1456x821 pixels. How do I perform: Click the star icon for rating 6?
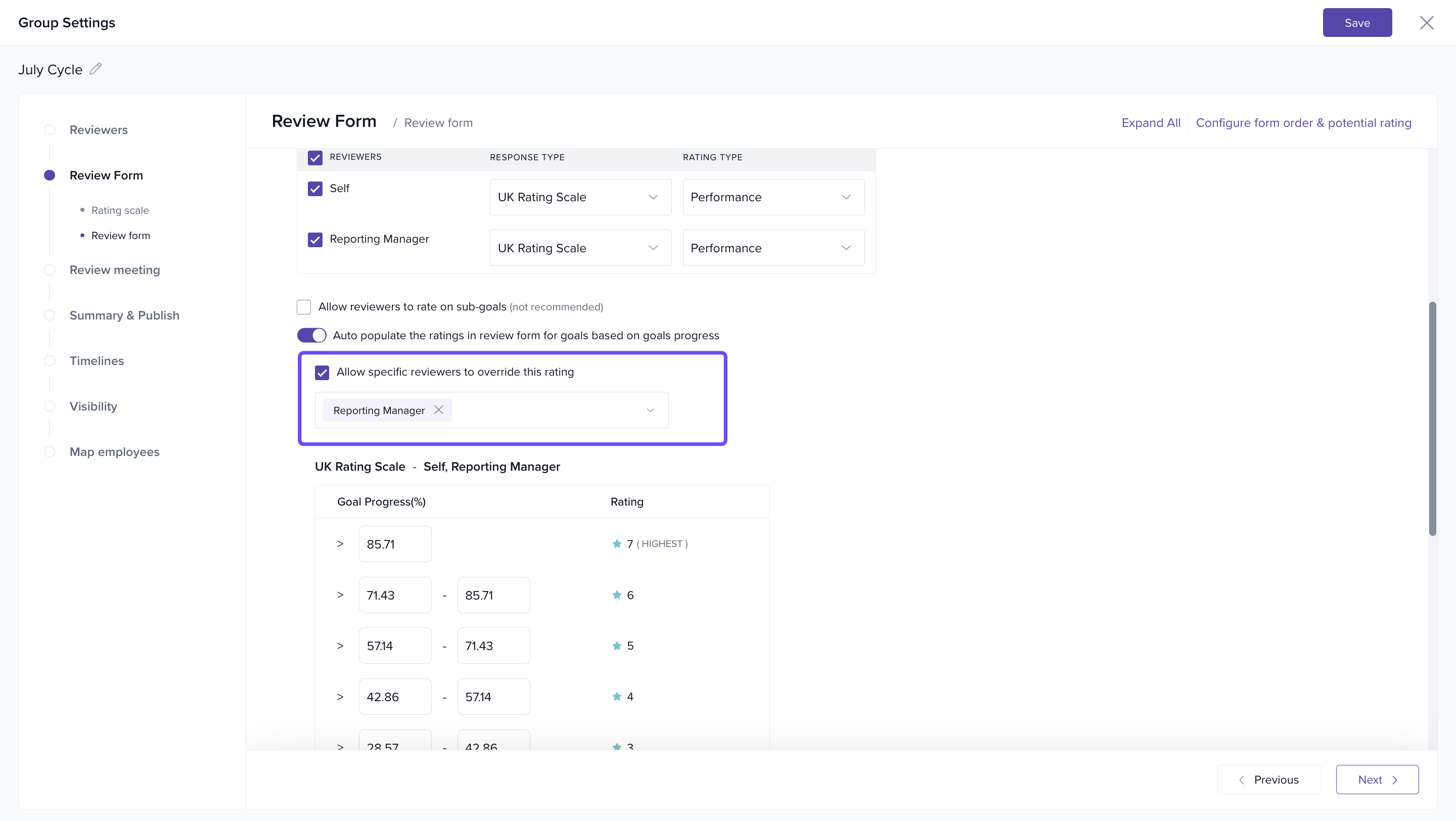pos(617,595)
